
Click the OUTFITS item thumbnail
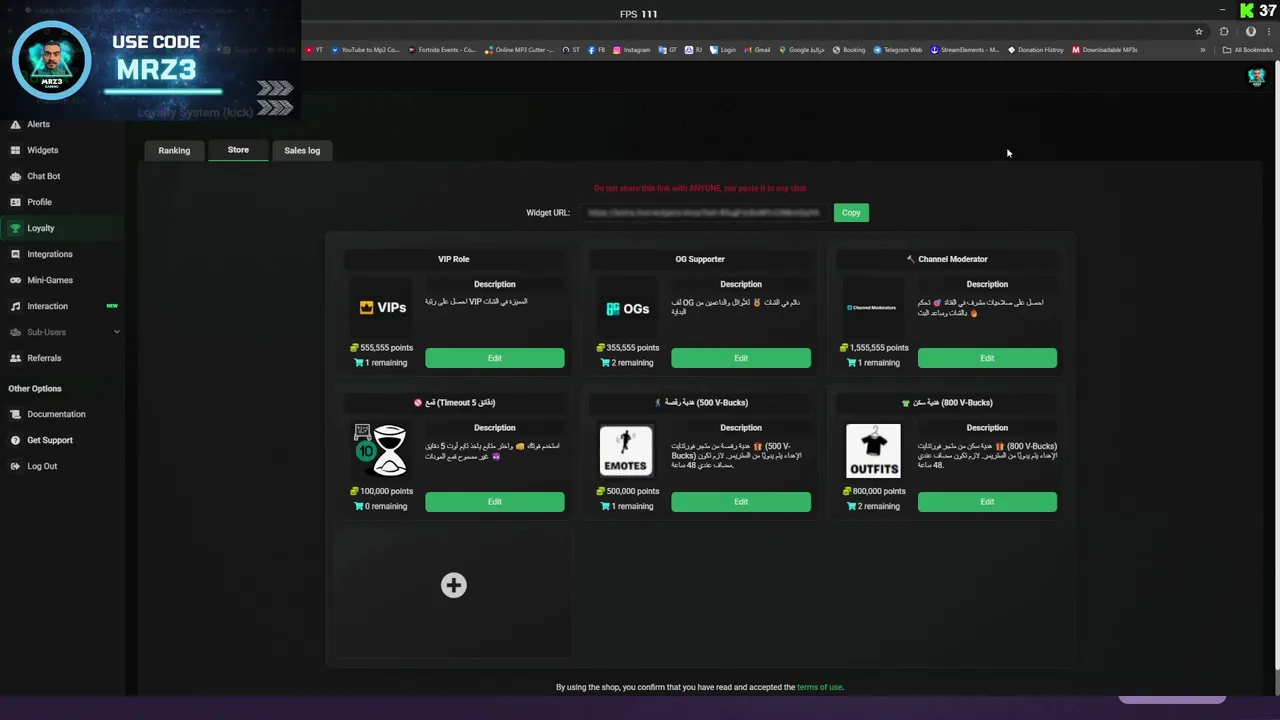coord(873,450)
